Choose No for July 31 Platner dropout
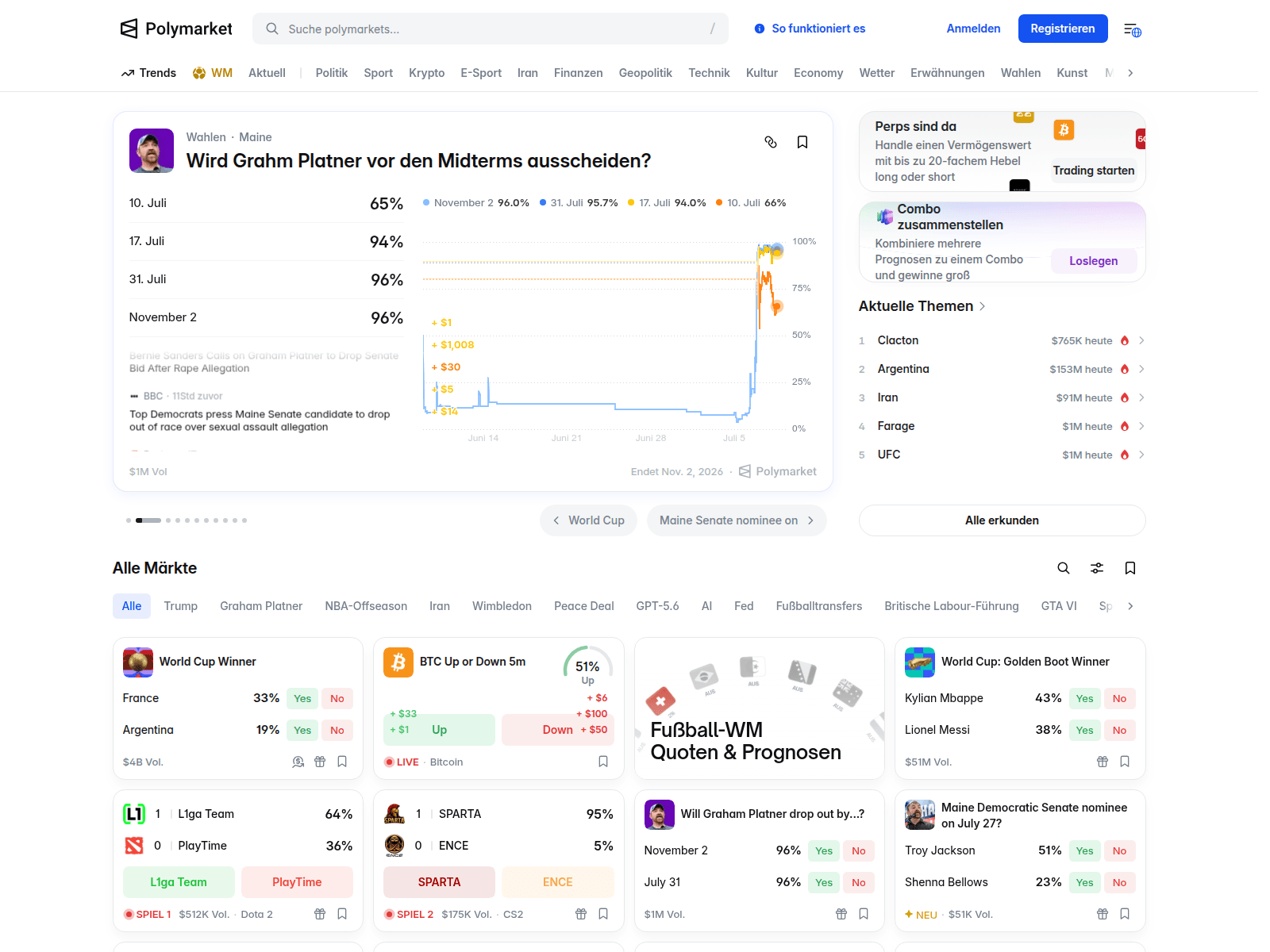This screenshot has height=952, width=1270. tap(859, 882)
